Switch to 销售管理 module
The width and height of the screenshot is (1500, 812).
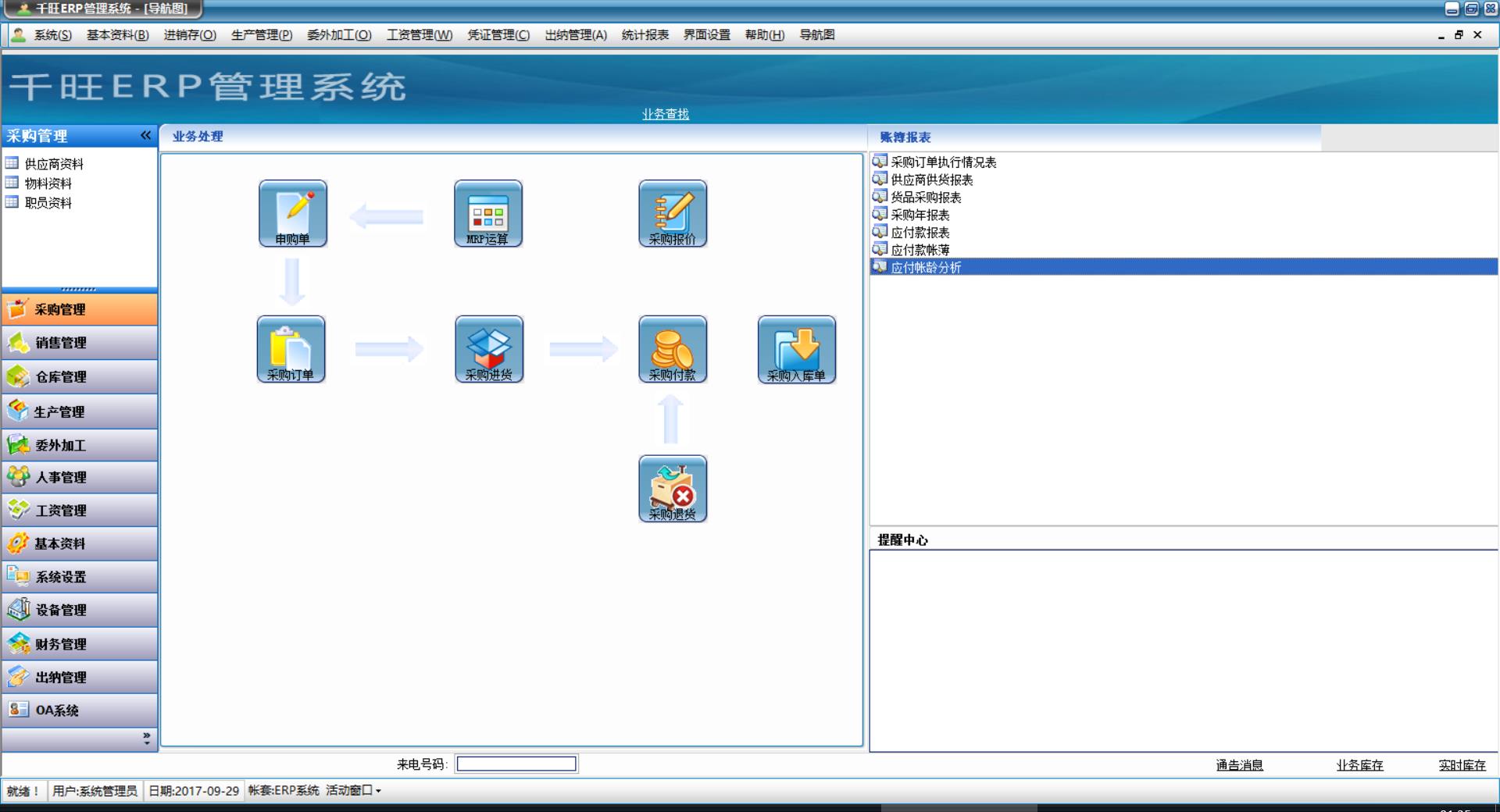(x=80, y=343)
